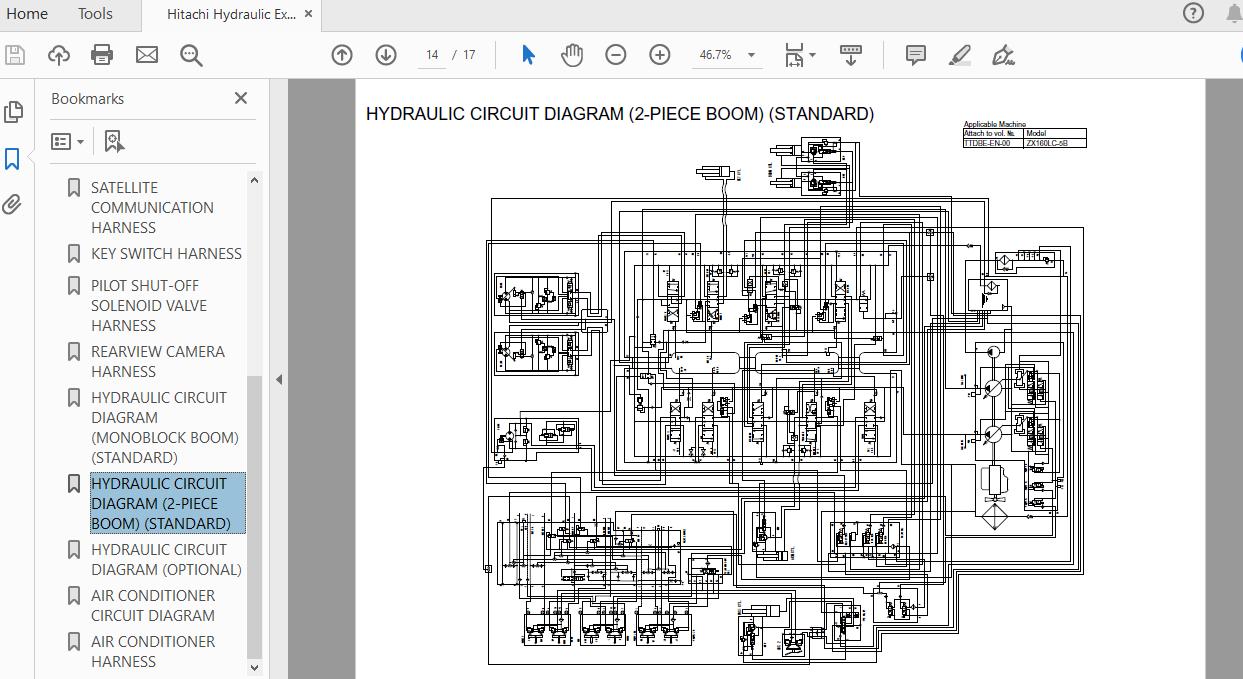Screen dimensions: 1243x679
Task: Select the Highlight text pen
Action: coord(960,55)
